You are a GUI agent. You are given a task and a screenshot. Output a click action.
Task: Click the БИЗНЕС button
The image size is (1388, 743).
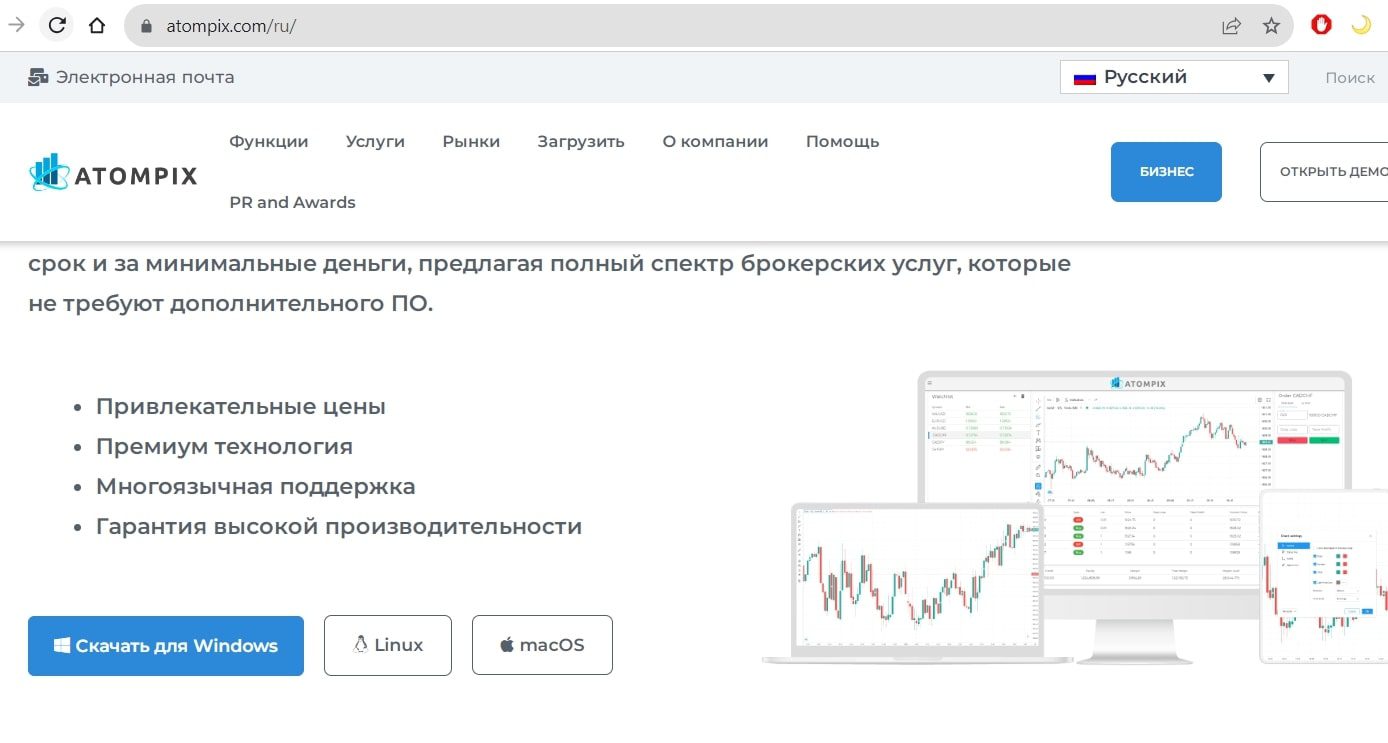(x=1166, y=172)
